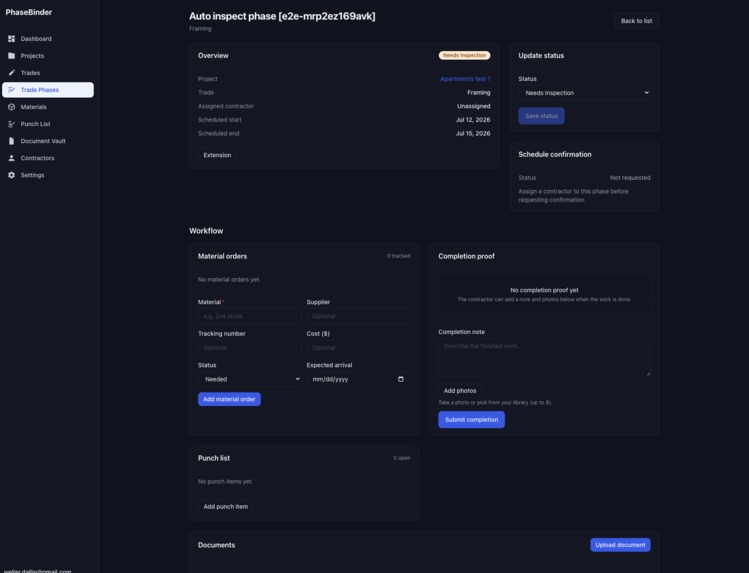This screenshot has height=573, width=749.
Task: Click the Jul 15, 2026 end date
Action: (473, 134)
